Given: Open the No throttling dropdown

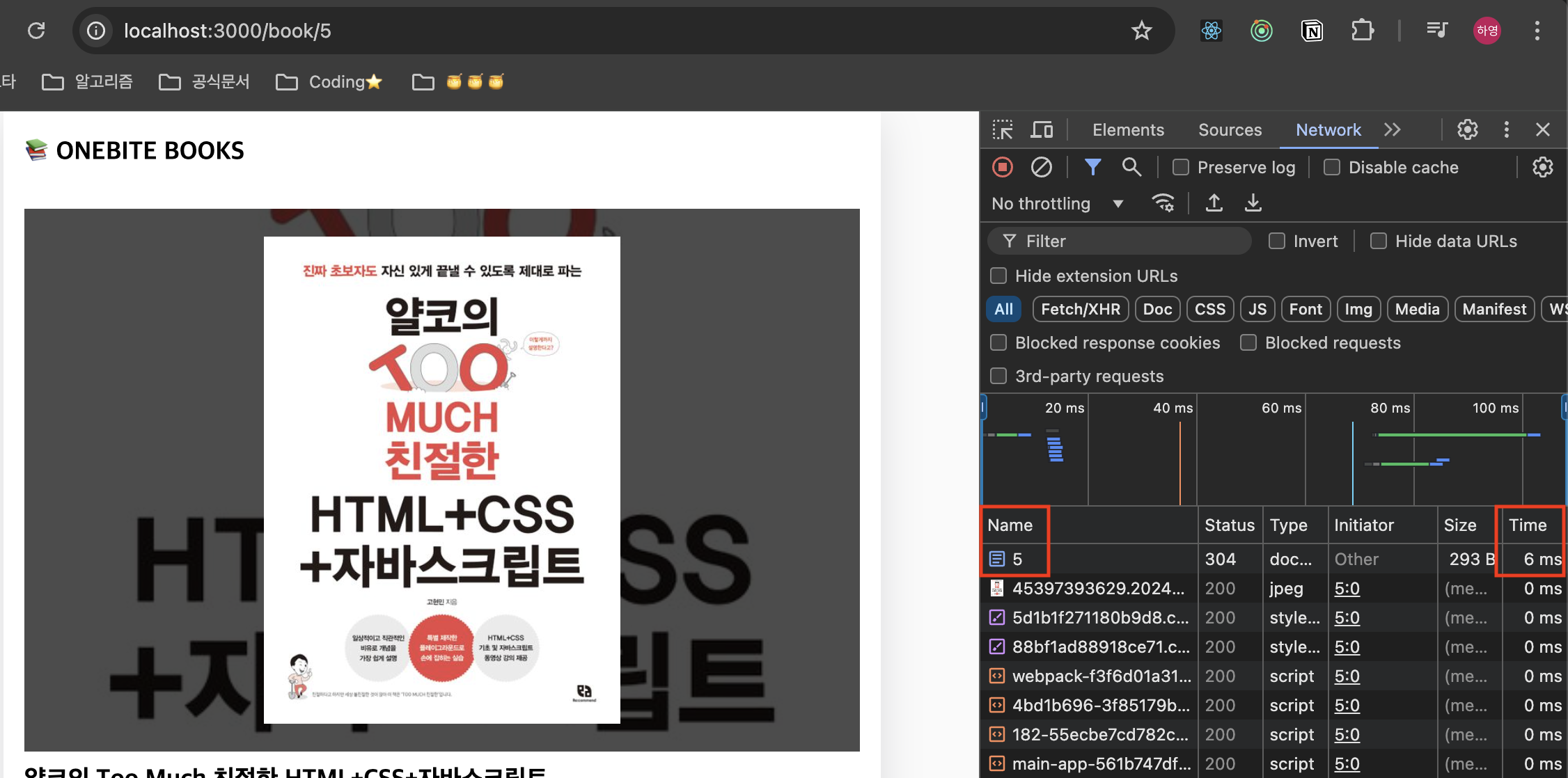Looking at the screenshot, I should (1057, 204).
